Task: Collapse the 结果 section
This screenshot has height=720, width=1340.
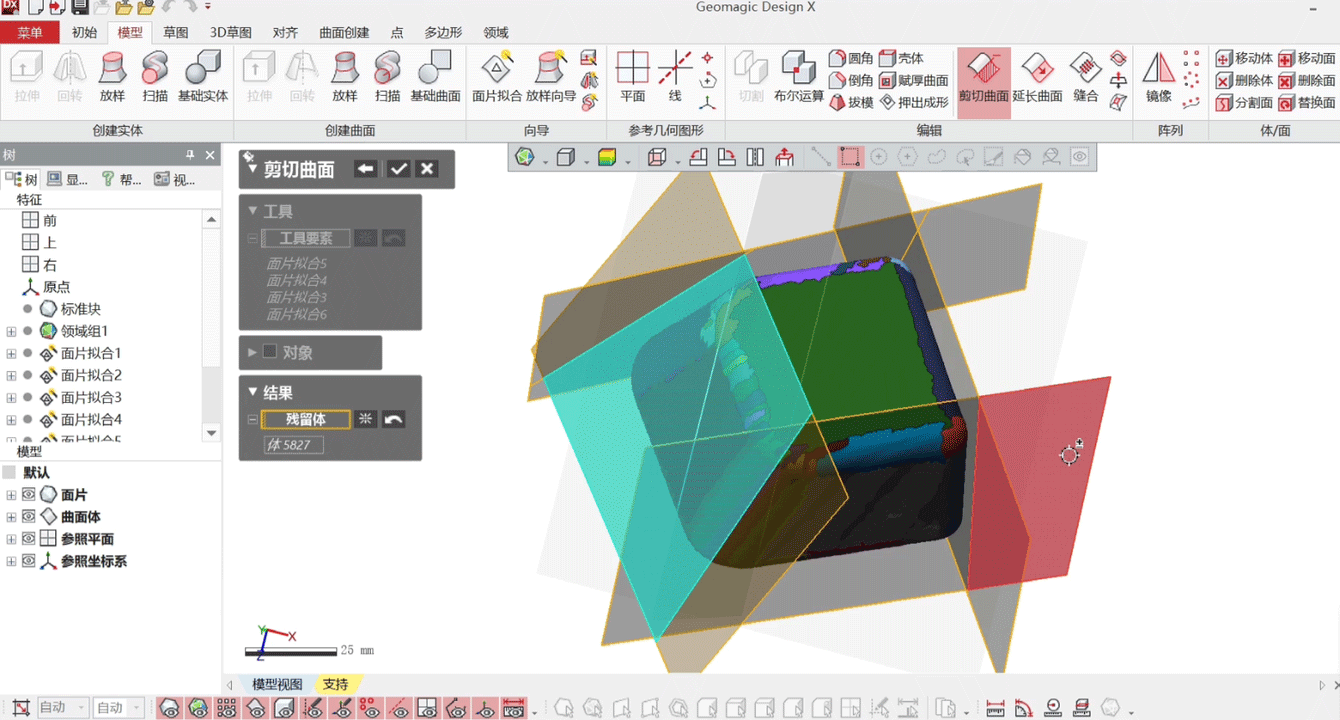Action: [x=253, y=393]
